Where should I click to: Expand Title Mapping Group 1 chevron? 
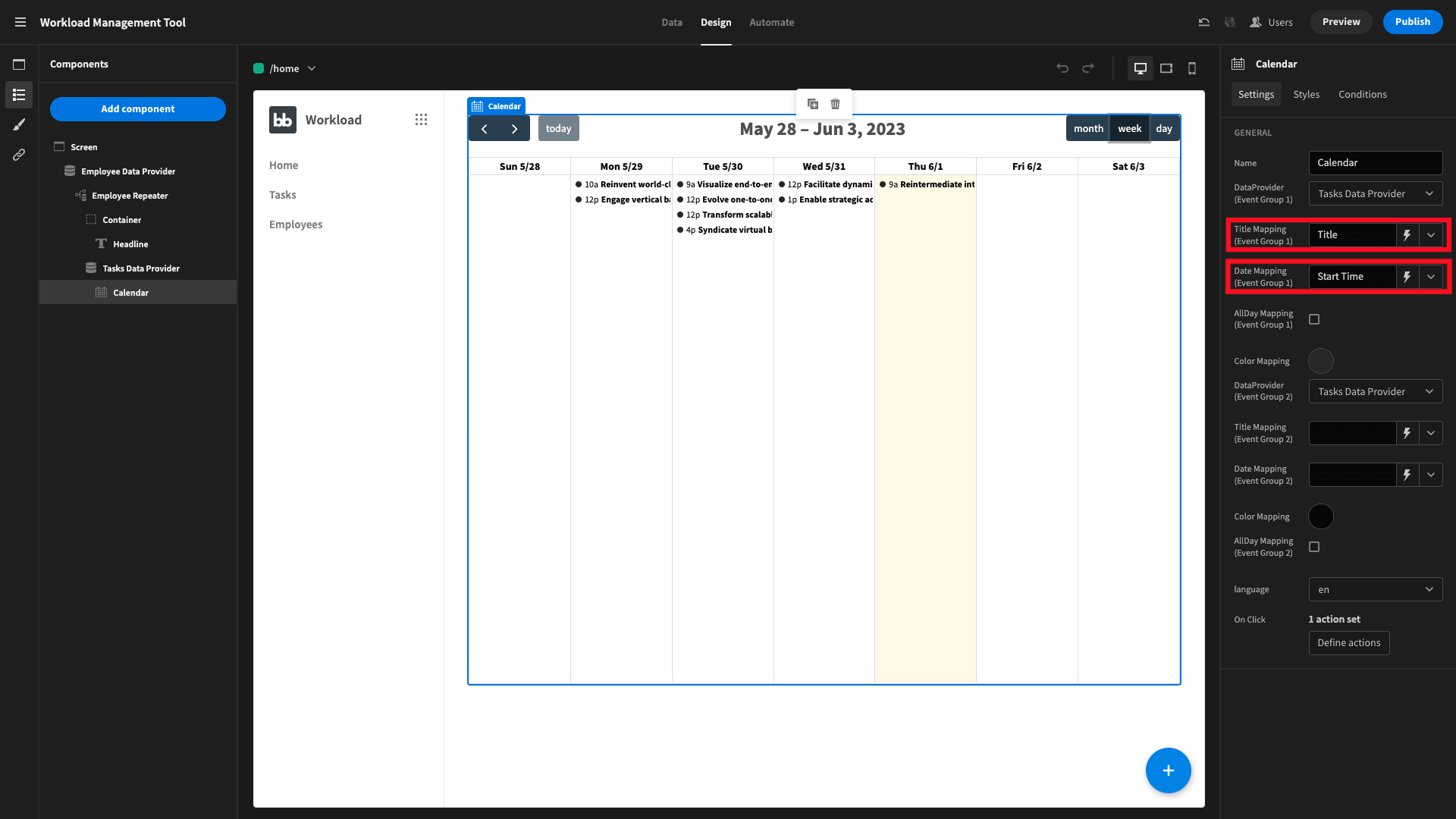pyautogui.click(x=1431, y=235)
